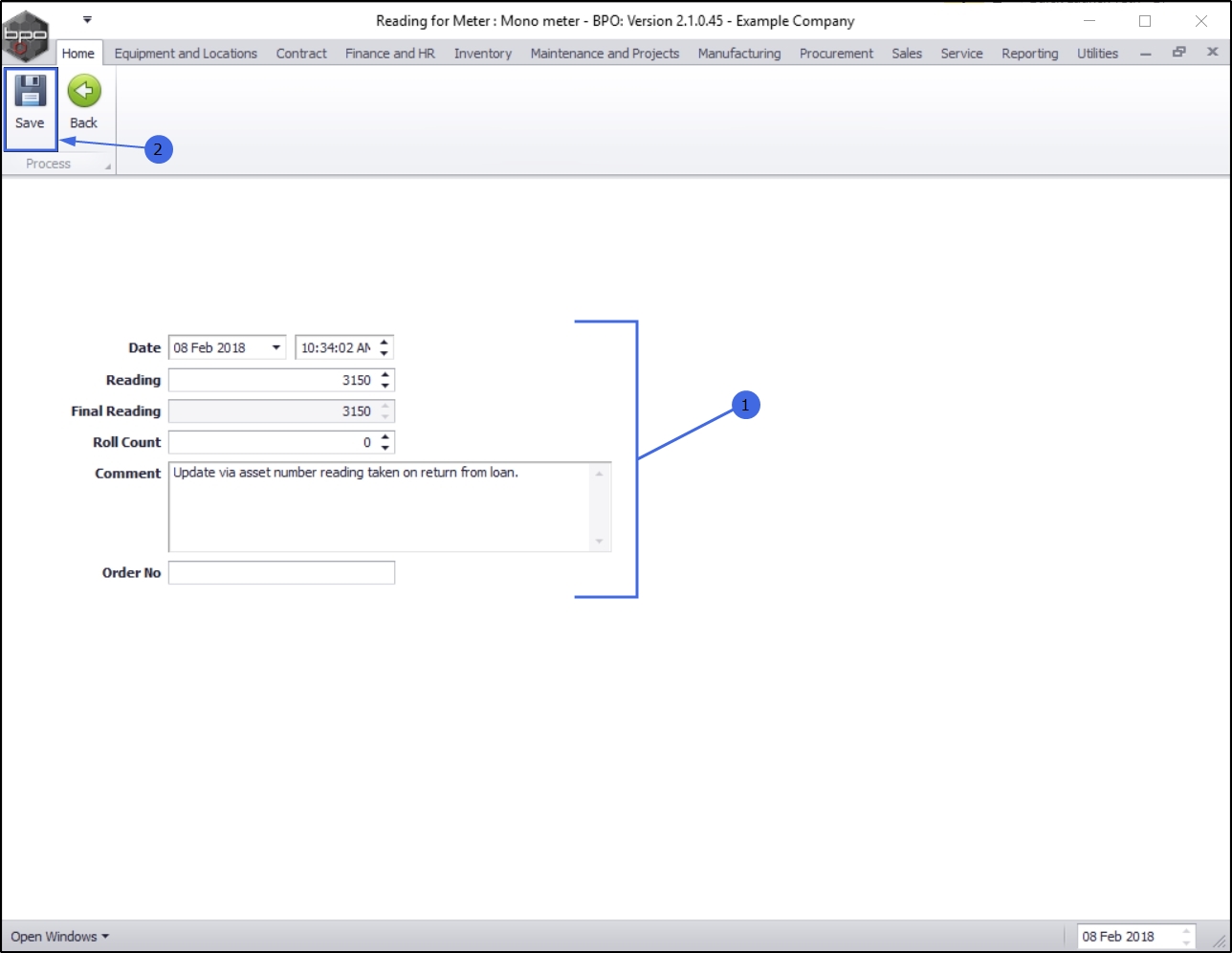This screenshot has width=1232, height=953.
Task: Click the window title text
Action: 615,20
